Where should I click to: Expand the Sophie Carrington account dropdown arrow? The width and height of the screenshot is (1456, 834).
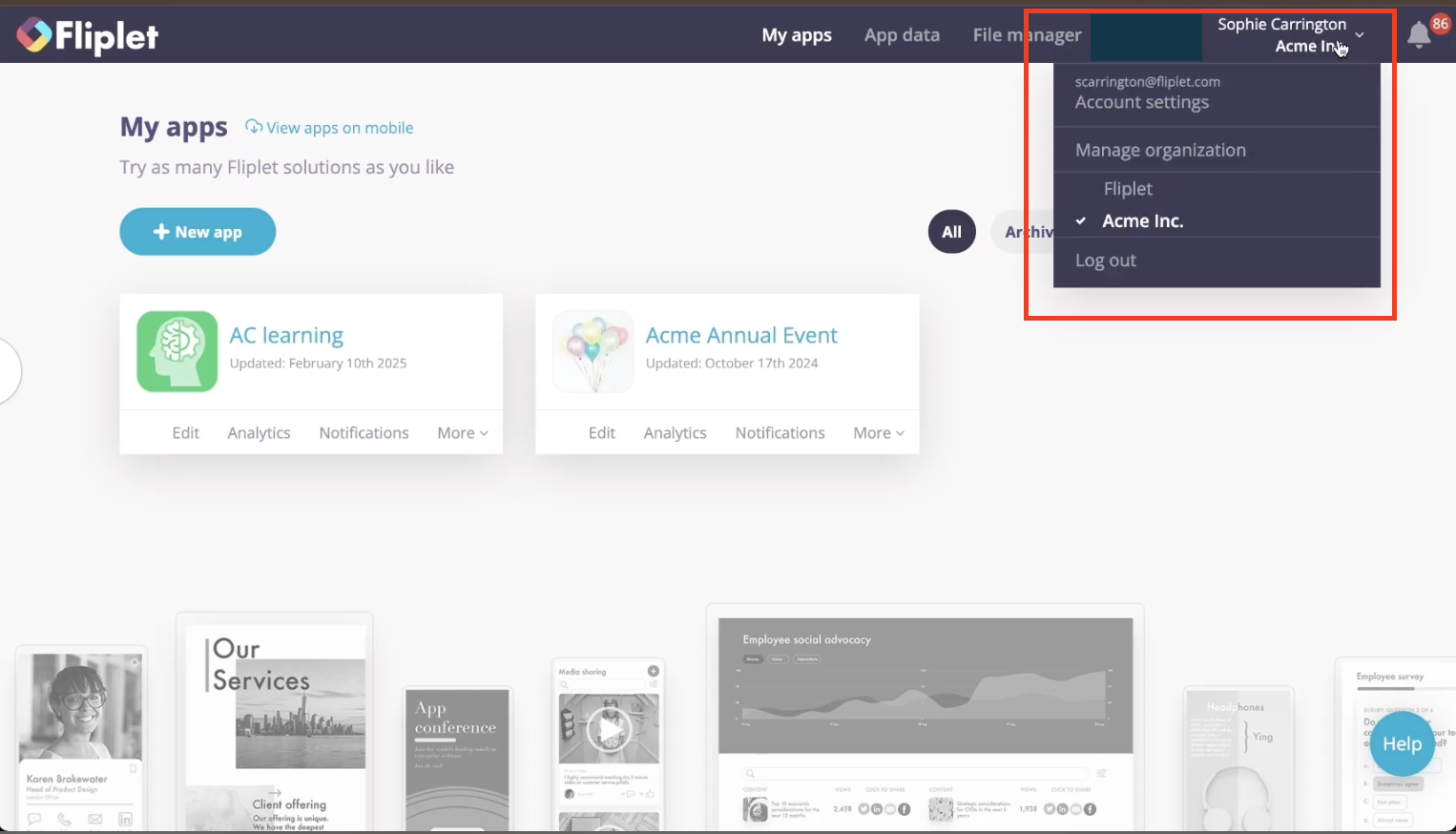pyautogui.click(x=1360, y=35)
